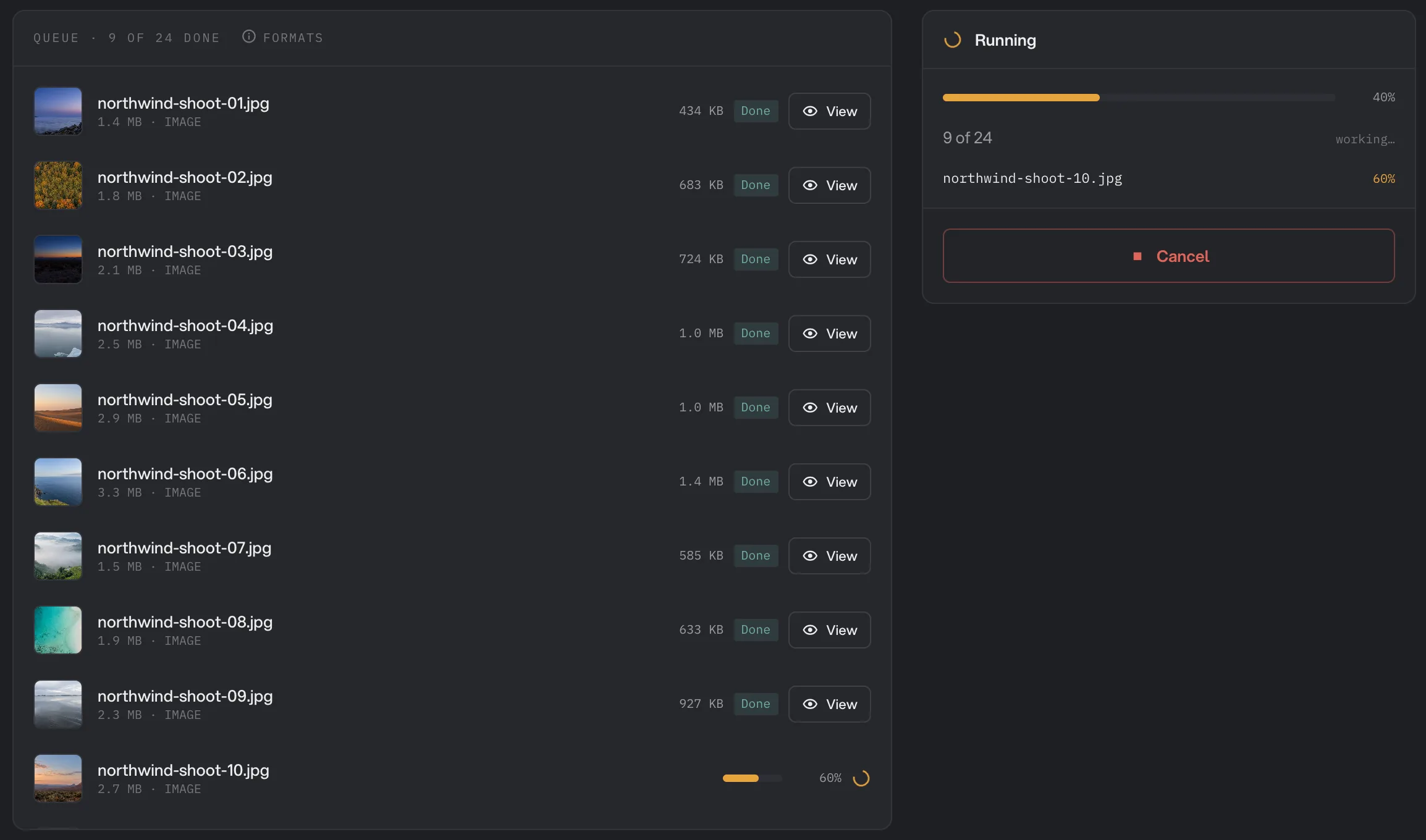This screenshot has height=840, width=1426.
Task: Select file name northwind-shoot-04.jpg
Action: (x=185, y=325)
